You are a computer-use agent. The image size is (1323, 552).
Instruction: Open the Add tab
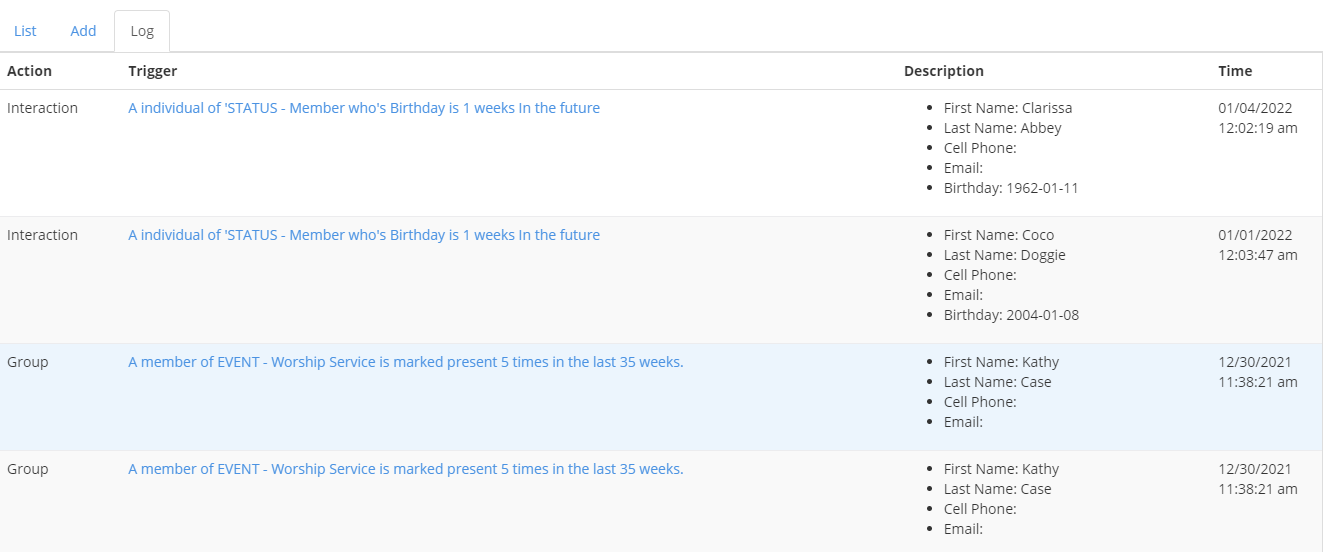[x=83, y=31]
